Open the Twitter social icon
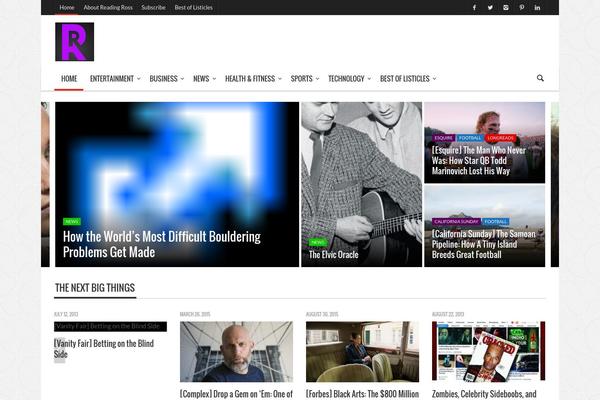Screen dimensions: 600x400 490,8
